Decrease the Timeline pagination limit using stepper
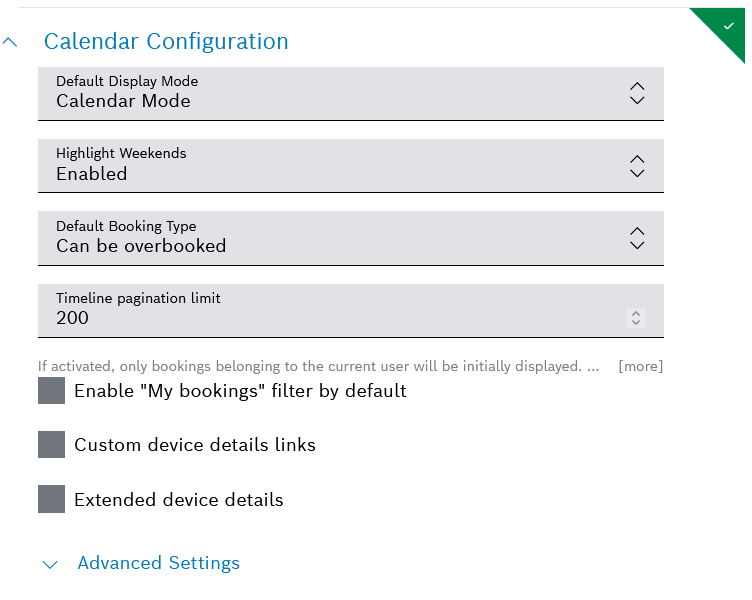 coord(635,323)
